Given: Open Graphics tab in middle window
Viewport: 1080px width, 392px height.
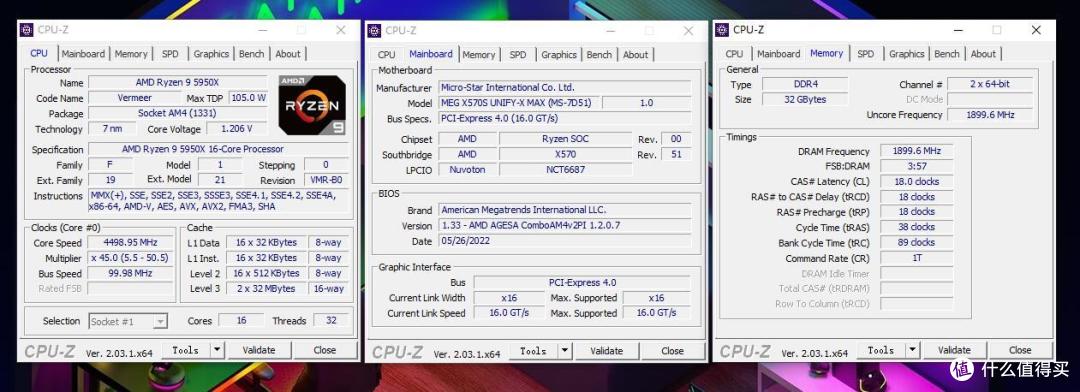Looking at the screenshot, I should pyautogui.click(x=559, y=54).
